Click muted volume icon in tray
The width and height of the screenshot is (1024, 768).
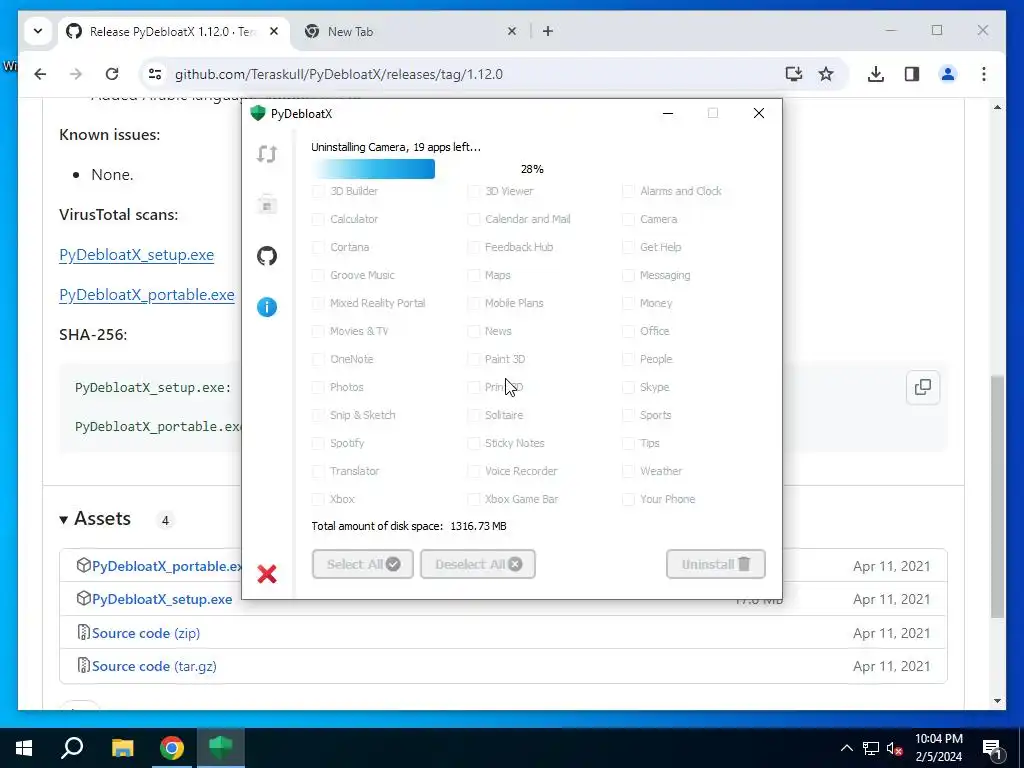895,748
